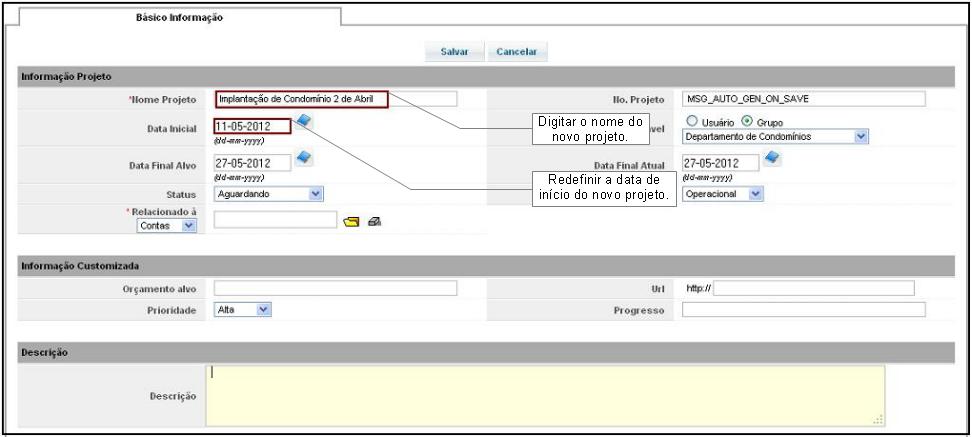Click the yellow folder select icon
The width and height of the screenshot is (972, 437).
(x=351, y=221)
